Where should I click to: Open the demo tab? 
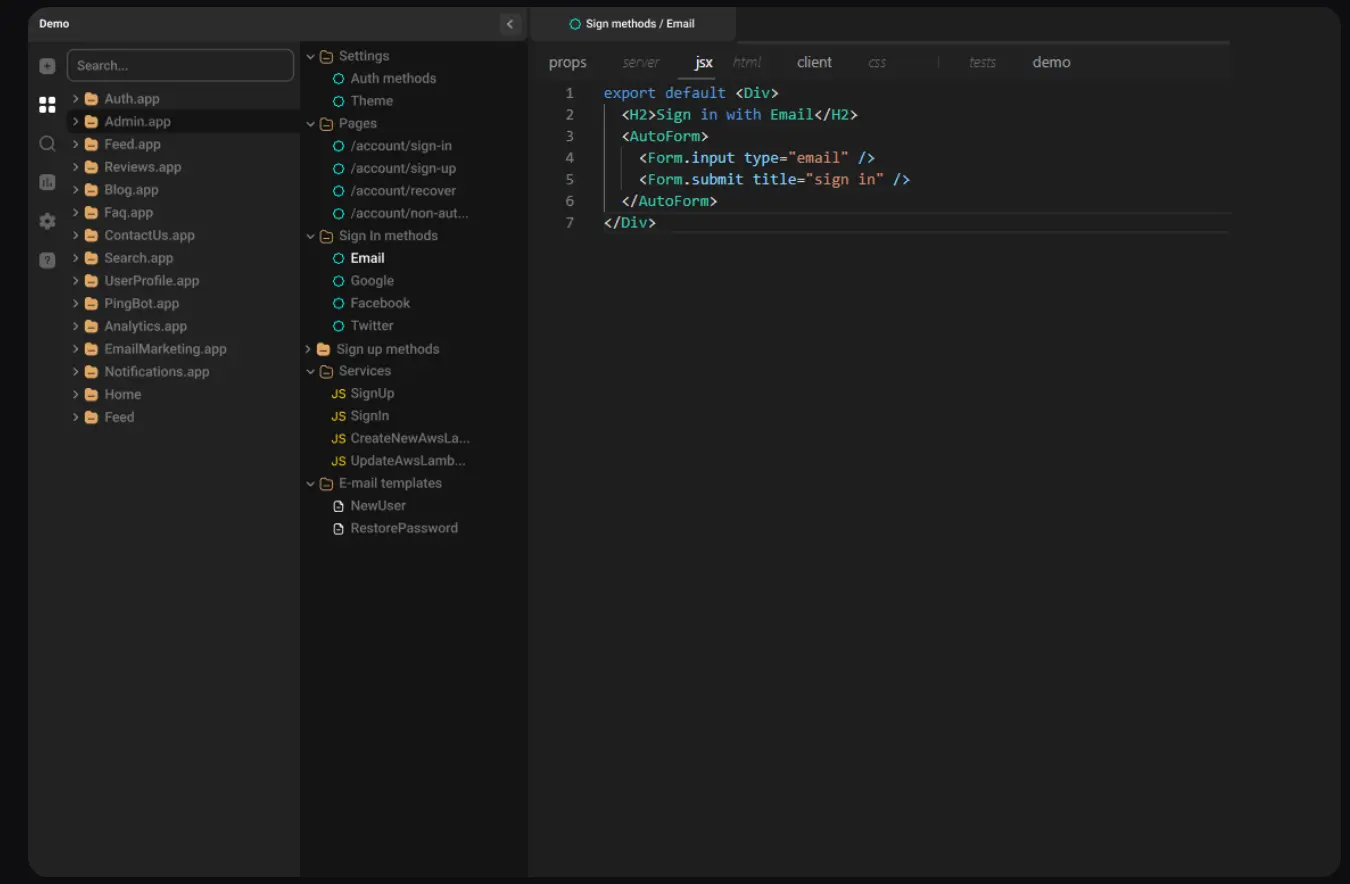pos(1051,63)
